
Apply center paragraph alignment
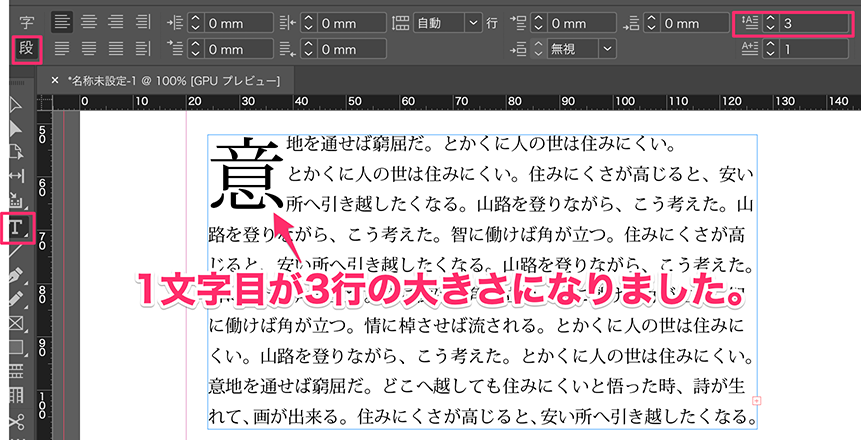pyautogui.click(x=89, y=23)
